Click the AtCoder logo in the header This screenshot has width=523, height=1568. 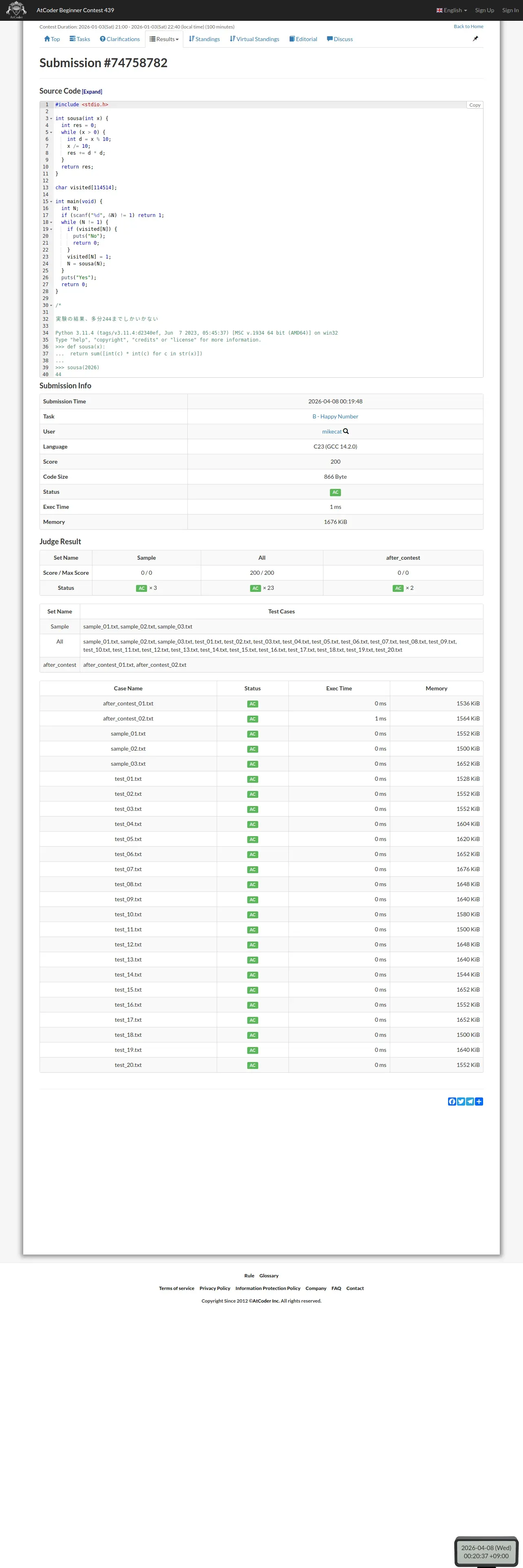16,10
